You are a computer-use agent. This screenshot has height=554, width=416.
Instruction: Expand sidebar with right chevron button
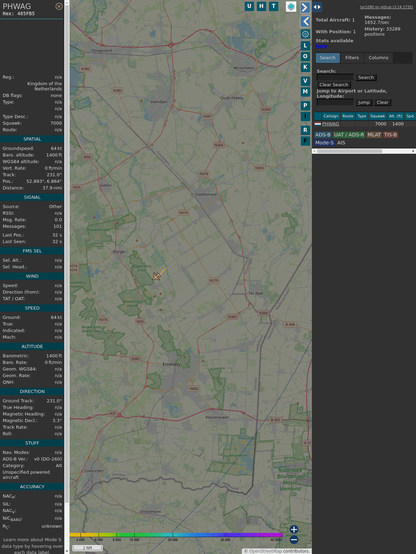tap(305, 7)
